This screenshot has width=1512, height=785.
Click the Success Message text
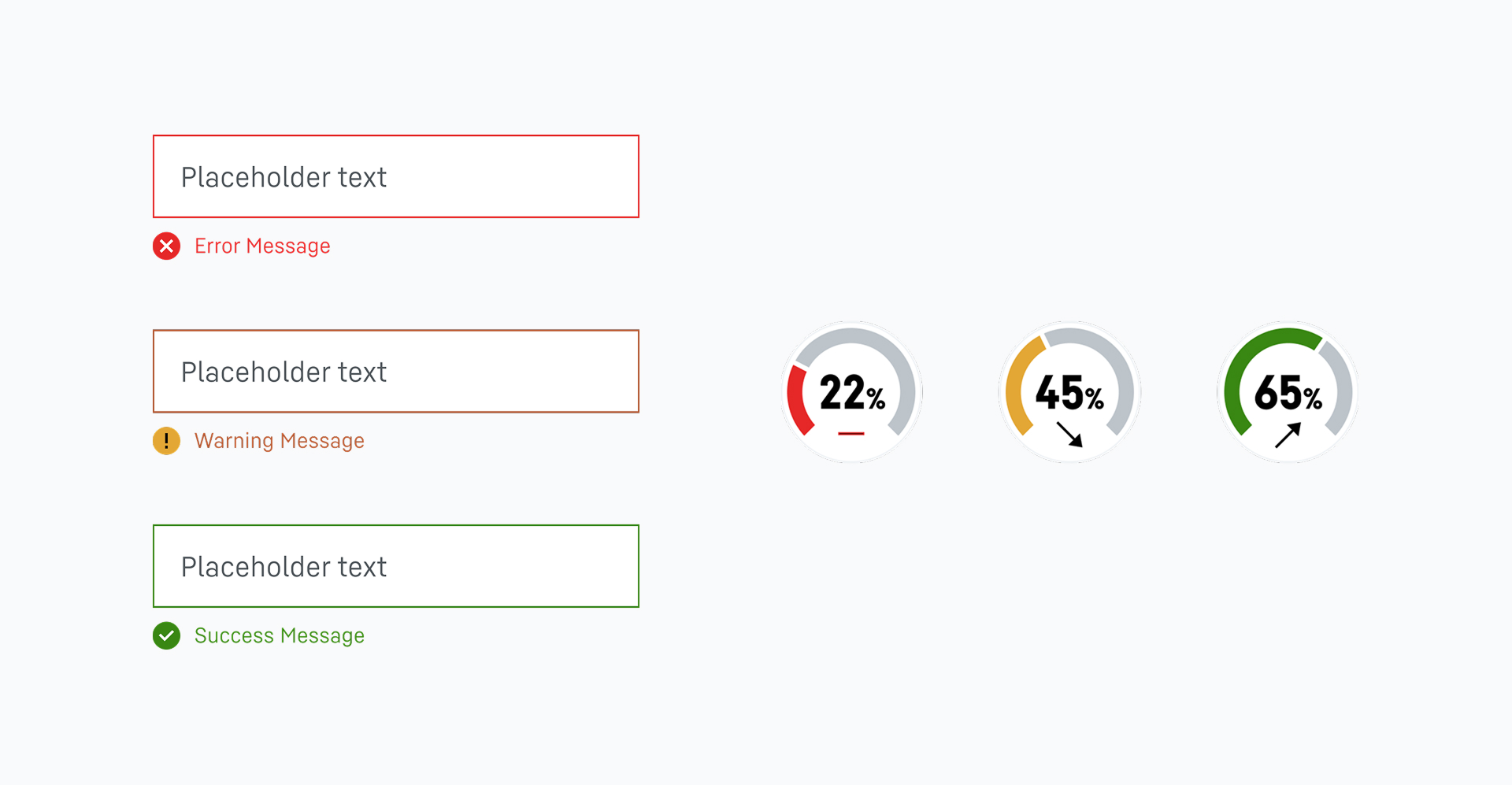coord(280,635)
